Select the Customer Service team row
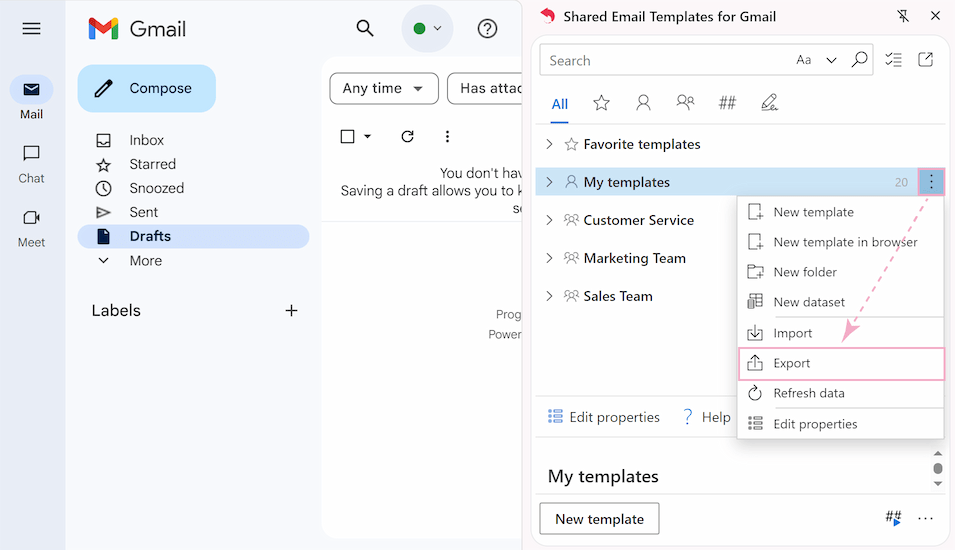Screen dimensions: 955x550 636,220
